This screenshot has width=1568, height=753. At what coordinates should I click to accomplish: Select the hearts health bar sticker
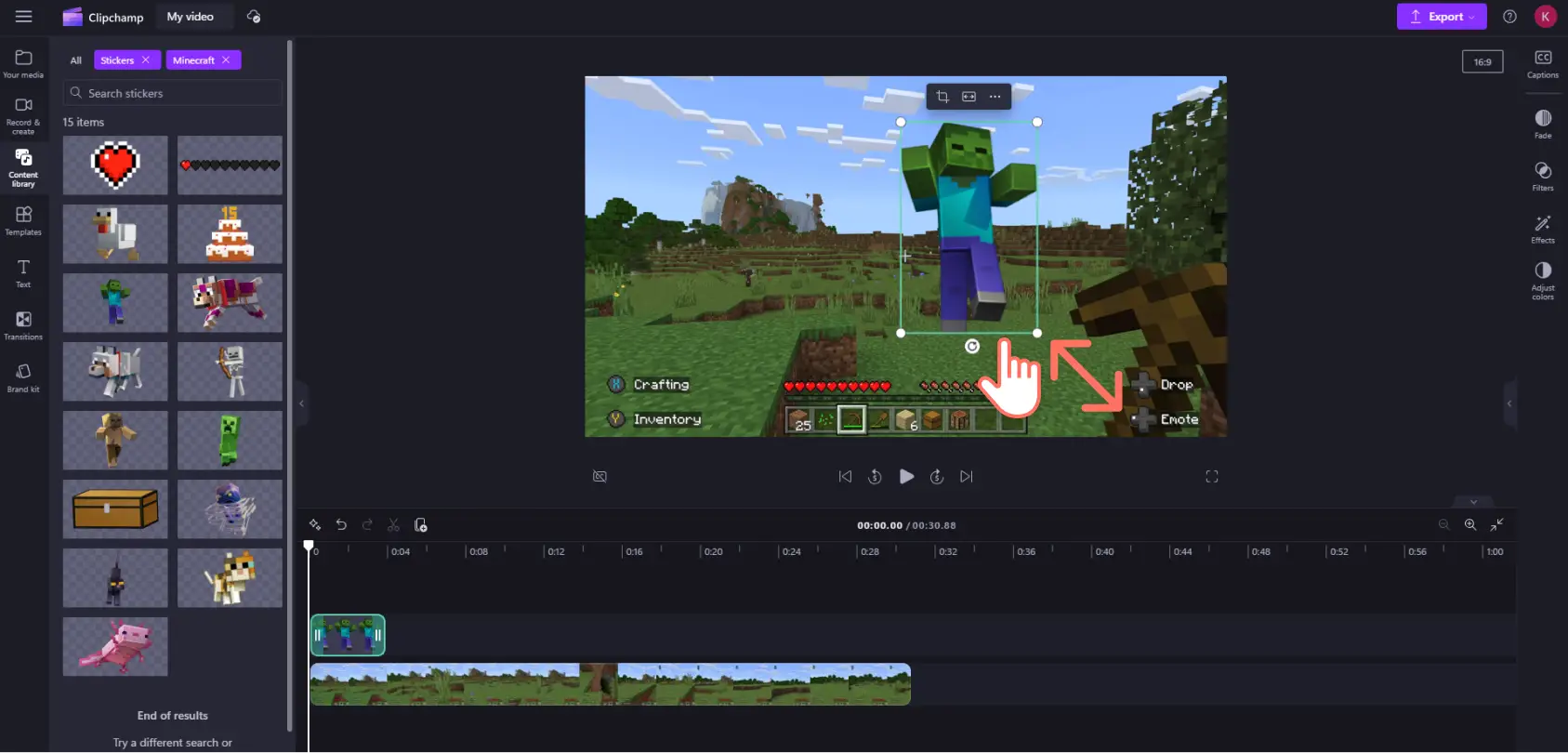coord(230,165)
